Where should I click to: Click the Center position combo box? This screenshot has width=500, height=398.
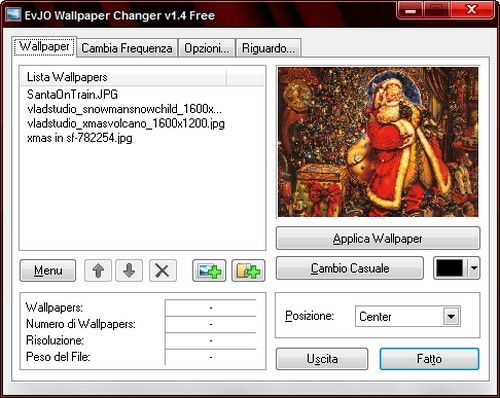(x=408, y=316)
